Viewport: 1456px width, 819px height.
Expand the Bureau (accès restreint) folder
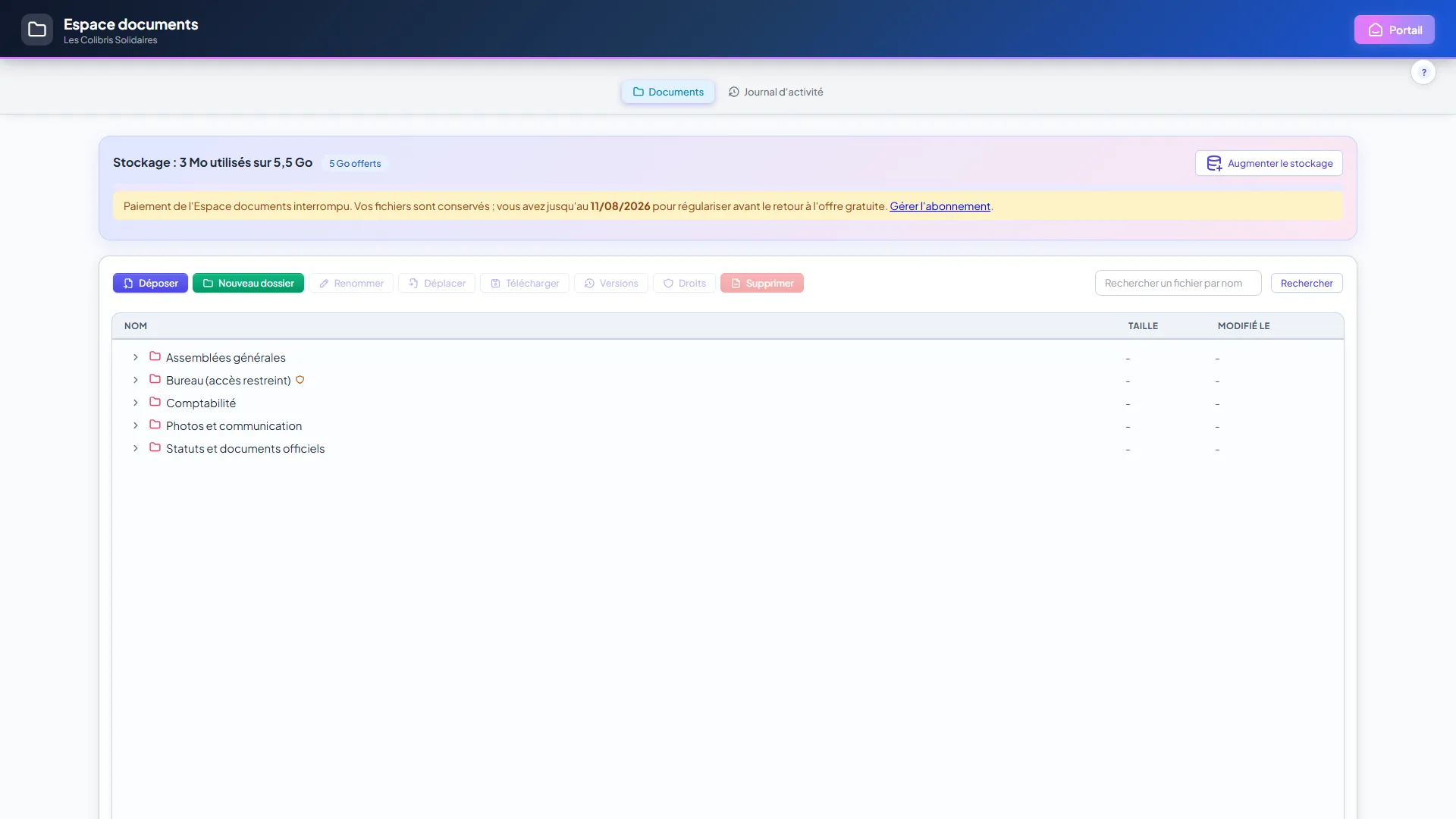tap(136, 380)
